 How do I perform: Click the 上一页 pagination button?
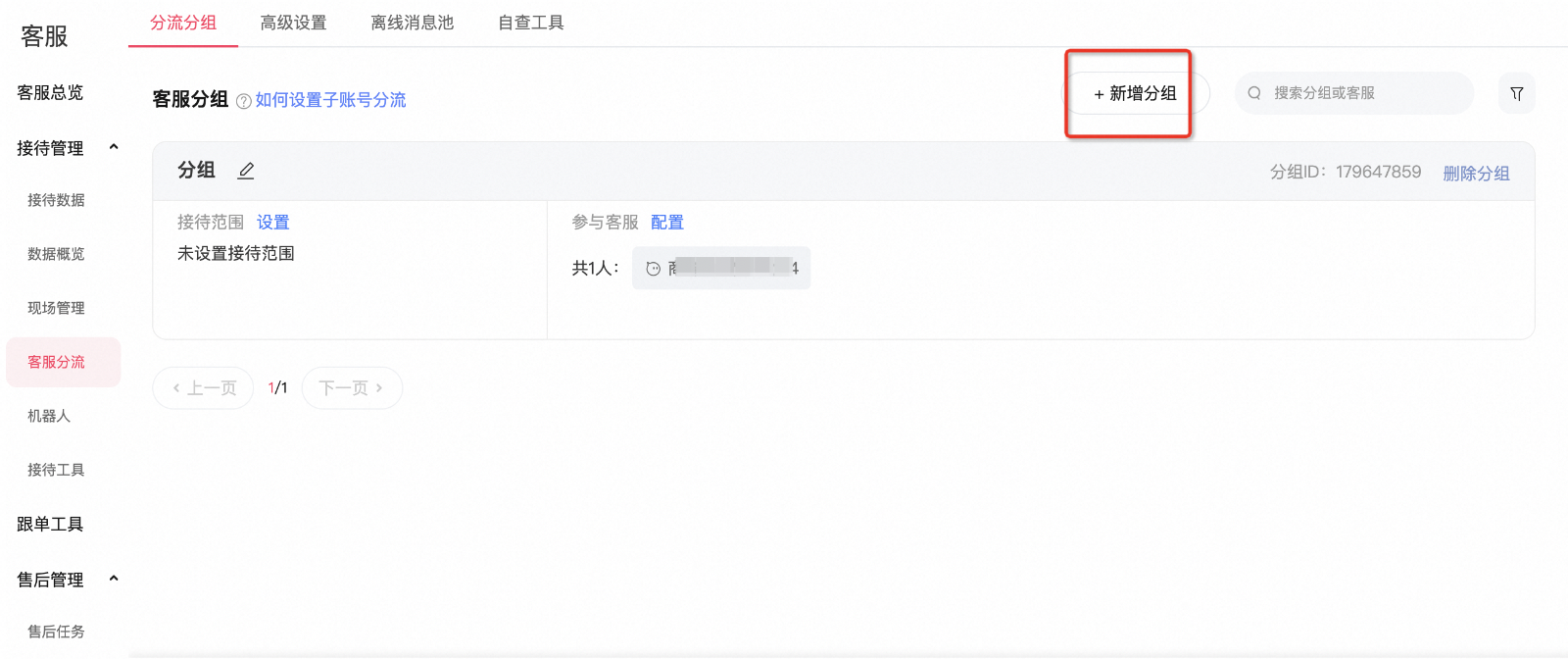[203, 388]
